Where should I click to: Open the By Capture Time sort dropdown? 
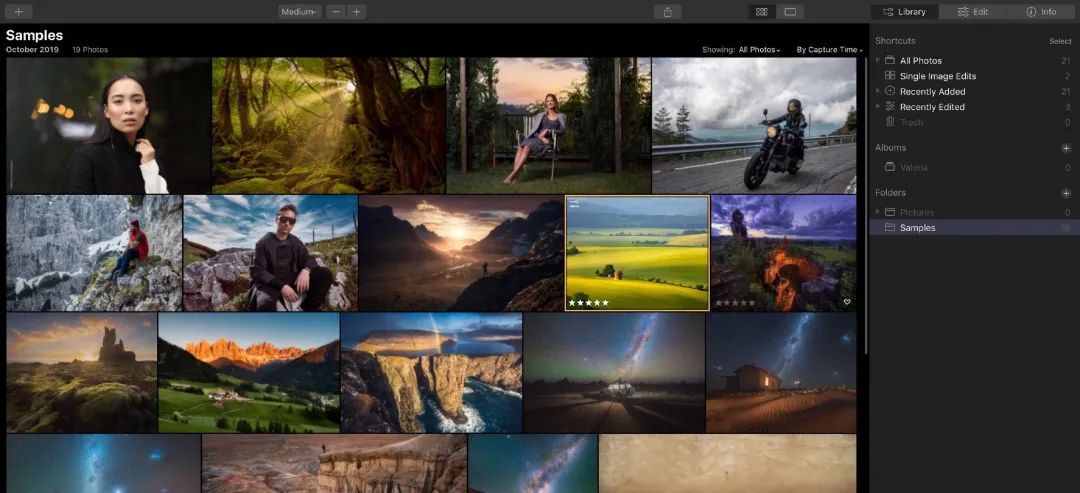pyautogui.click(x=830, y=50)
